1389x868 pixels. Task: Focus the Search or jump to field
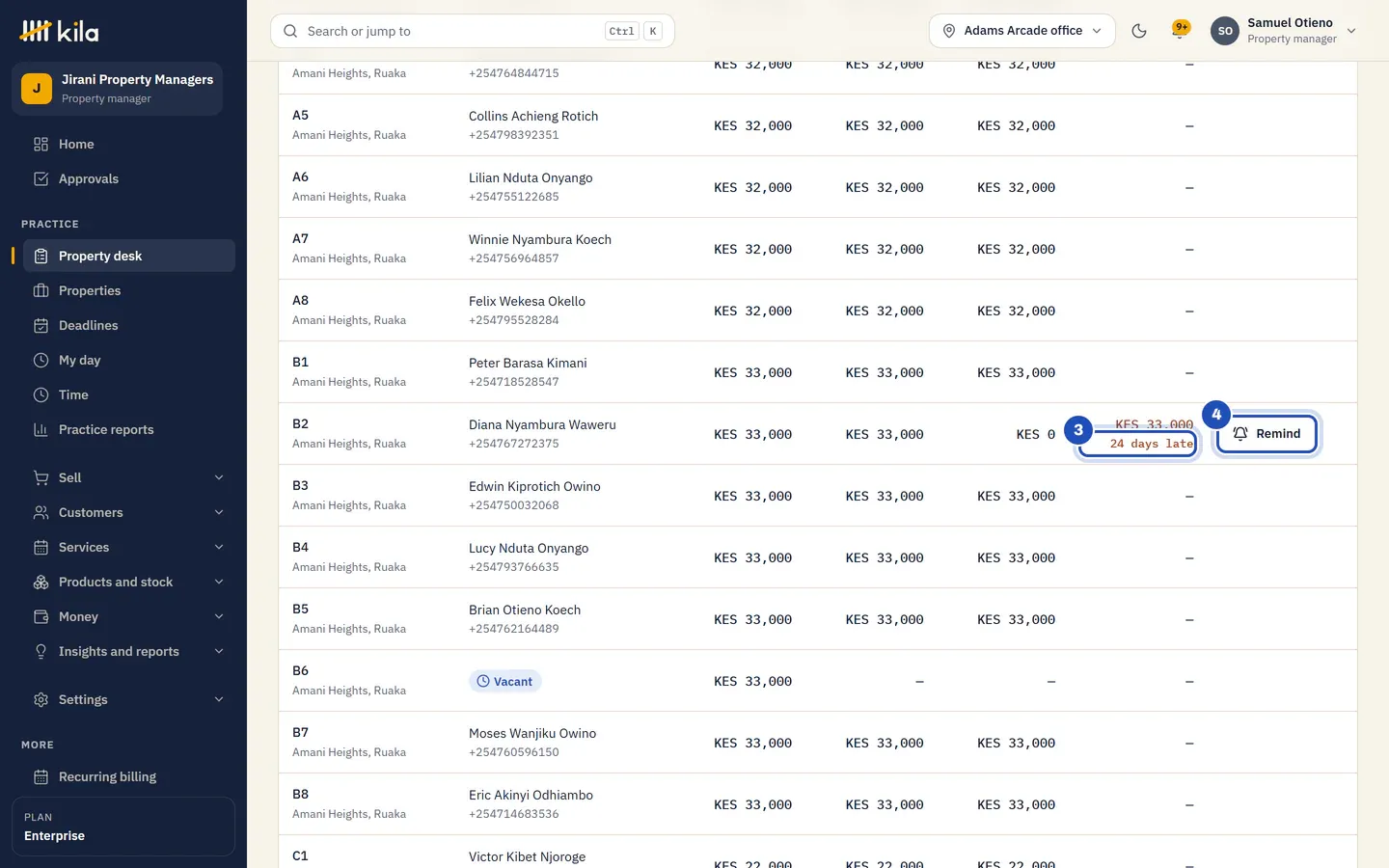(473, 31)
